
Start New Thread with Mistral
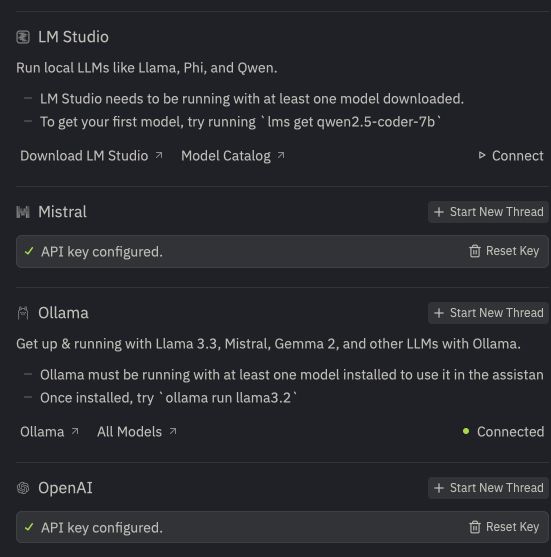tap(488, 212)
